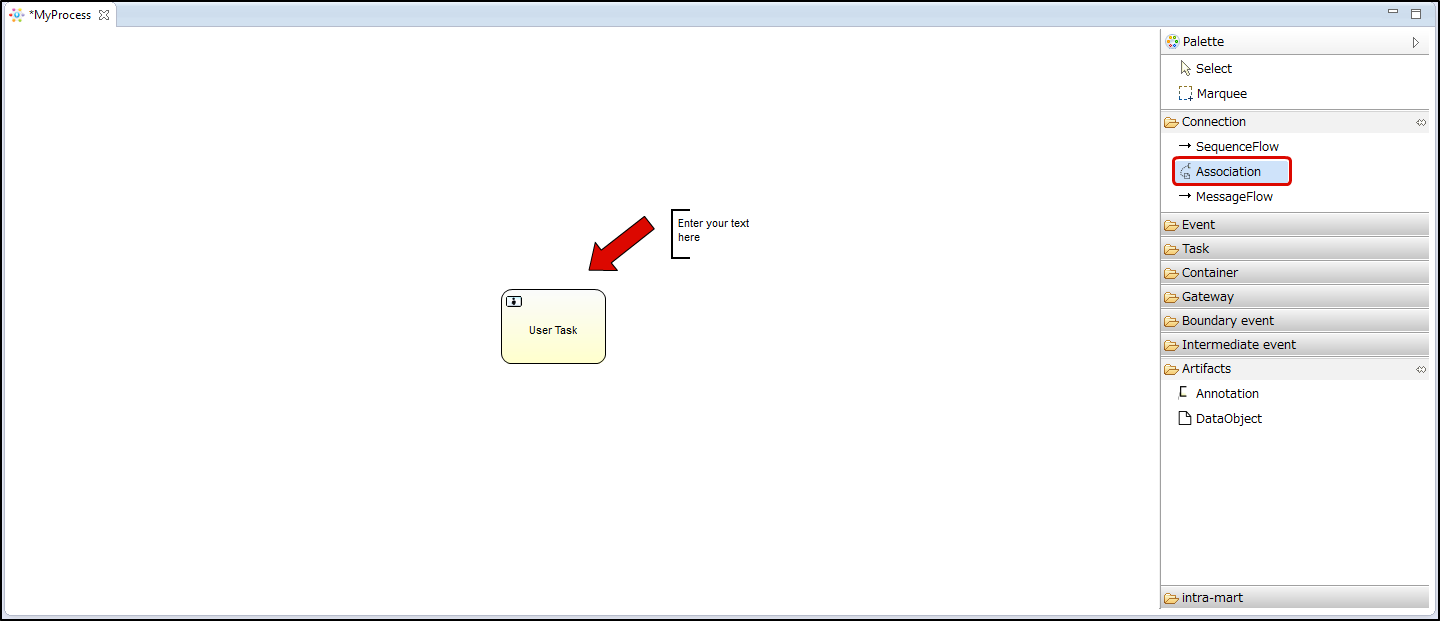Expand the intra-mart palette drawer
Viewport: 1440px width, 621px height.
(1296, 597)
